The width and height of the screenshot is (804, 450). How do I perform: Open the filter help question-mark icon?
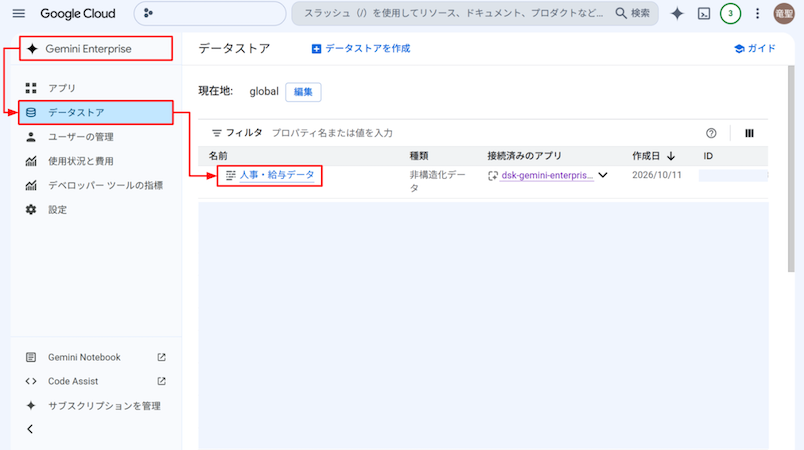pos(711,133)
